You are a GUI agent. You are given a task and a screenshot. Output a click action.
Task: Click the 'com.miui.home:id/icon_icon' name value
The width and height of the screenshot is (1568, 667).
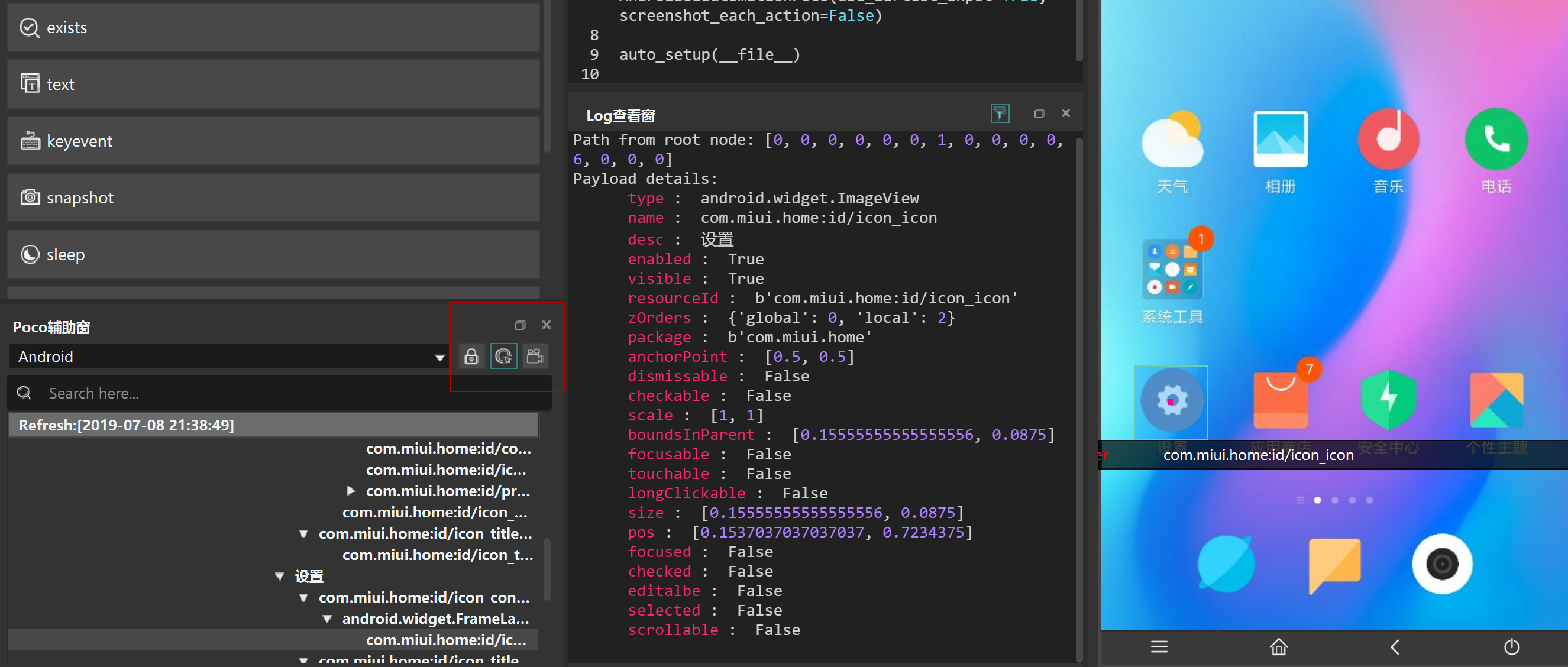click(819, 218)
